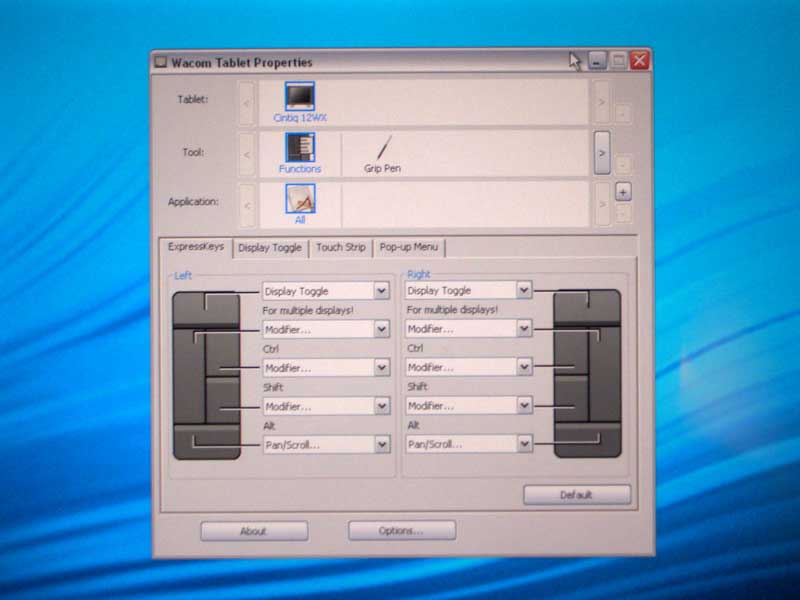Click the minus button beside the Tablet row
The image size is (800, 600).
[x=623, y=113]
